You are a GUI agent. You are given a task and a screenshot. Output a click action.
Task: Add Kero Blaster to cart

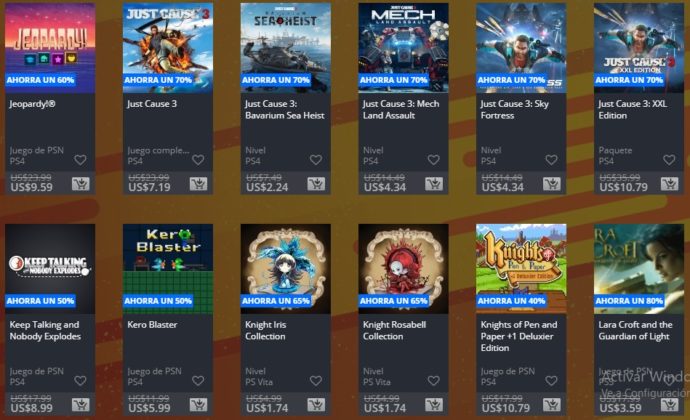198,405
